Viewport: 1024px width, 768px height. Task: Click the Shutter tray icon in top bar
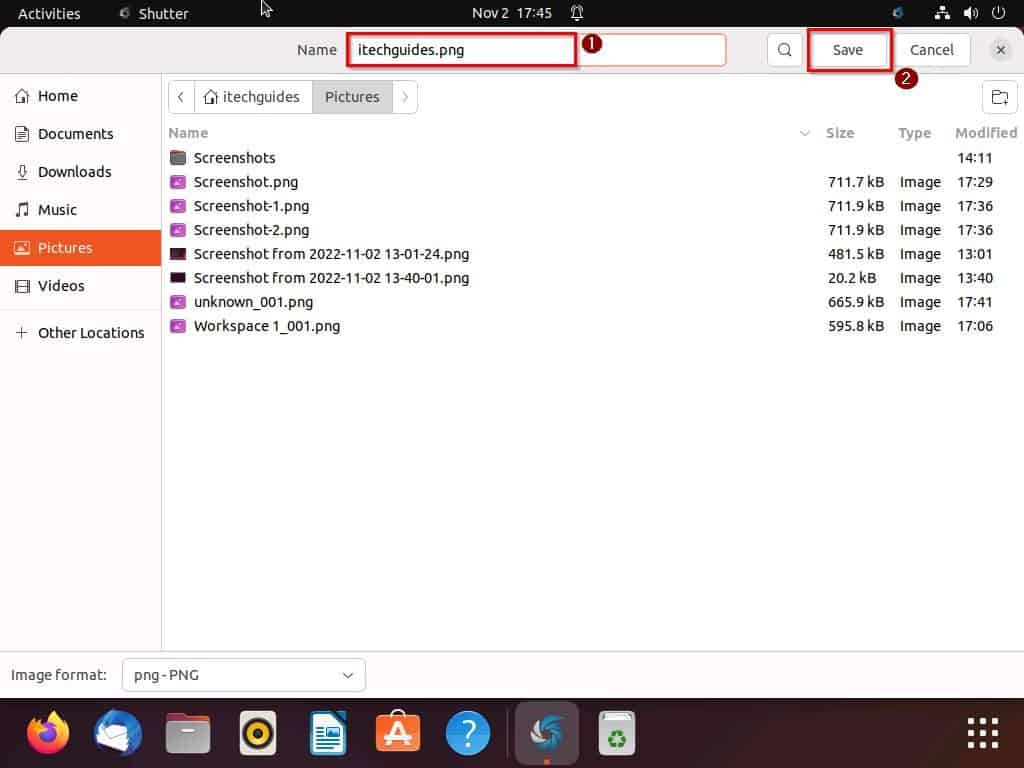[898, 13]
